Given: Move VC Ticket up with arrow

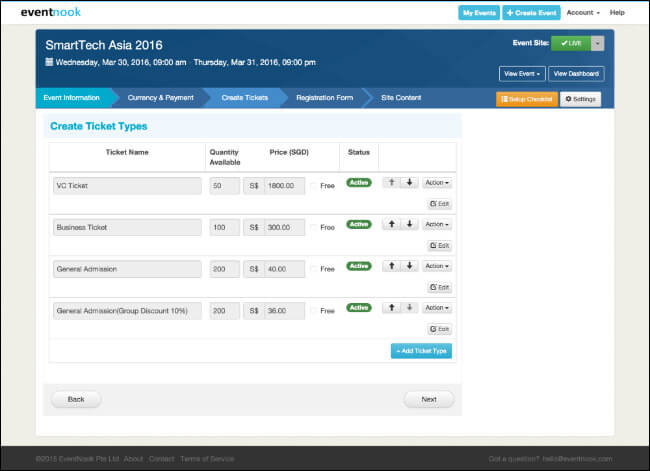Looking at the screenshot, I should (391, 182).
